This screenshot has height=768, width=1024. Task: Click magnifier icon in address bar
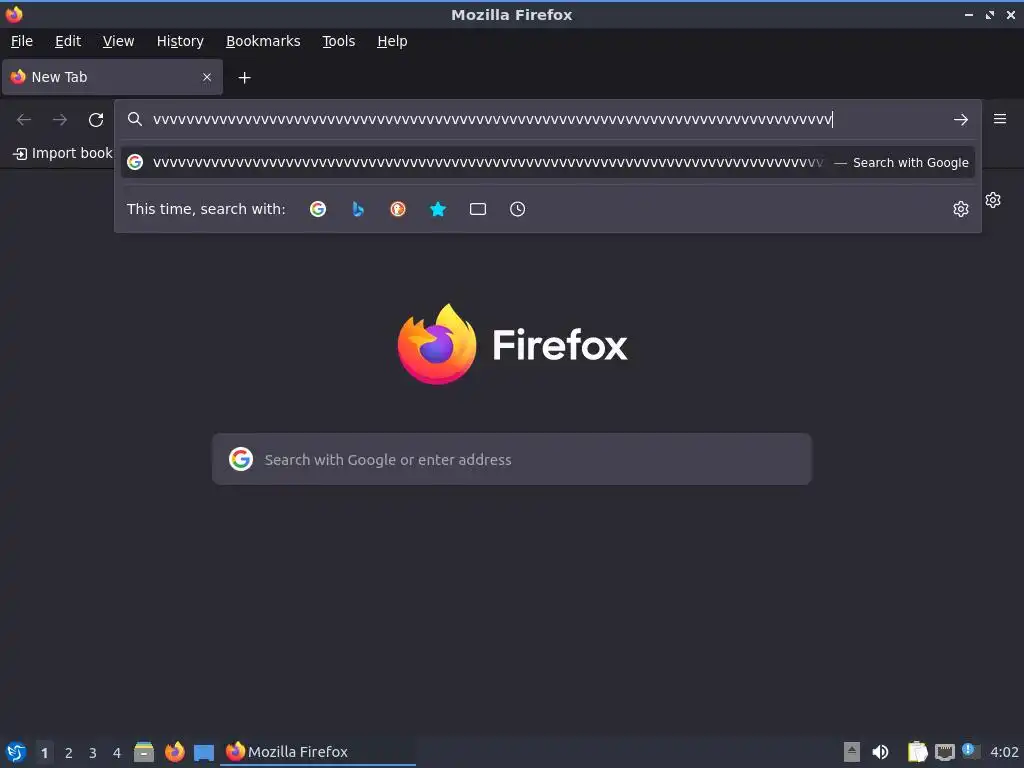(135, 119)
